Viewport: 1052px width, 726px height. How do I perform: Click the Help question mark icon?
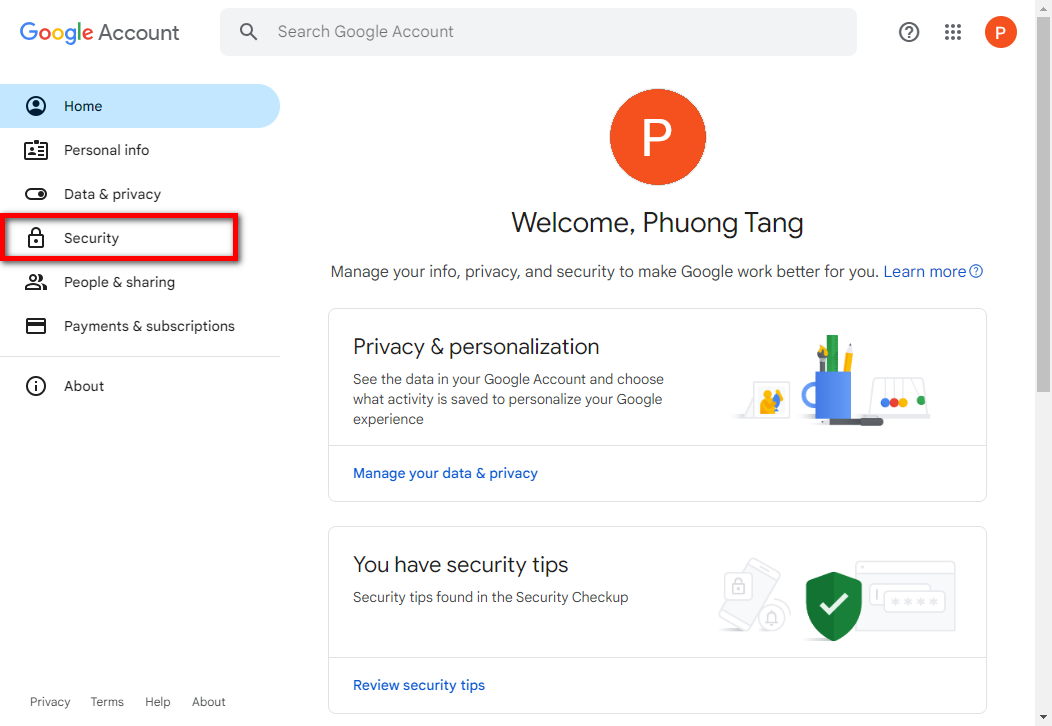908,32
